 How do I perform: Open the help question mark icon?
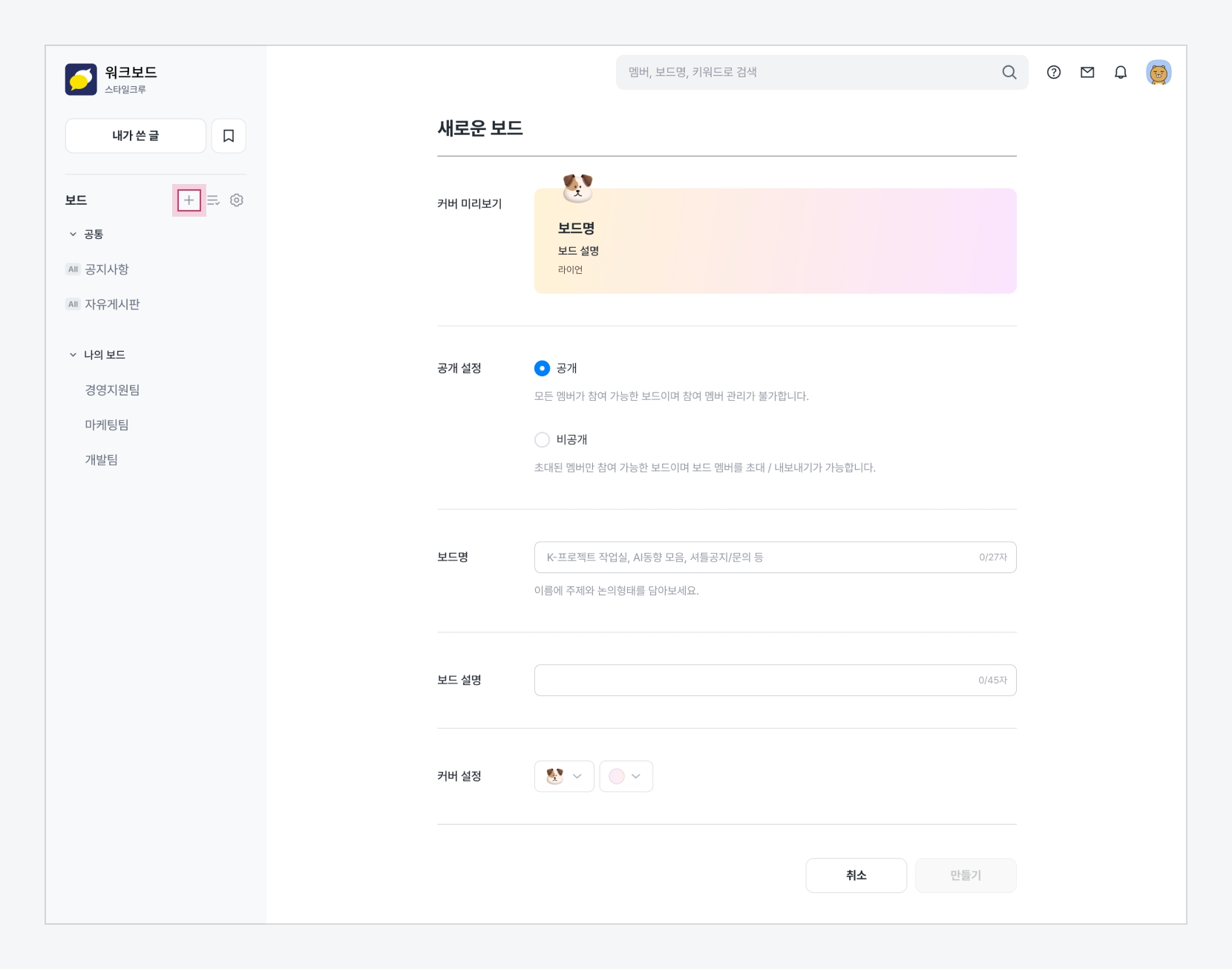point(1054,72)
